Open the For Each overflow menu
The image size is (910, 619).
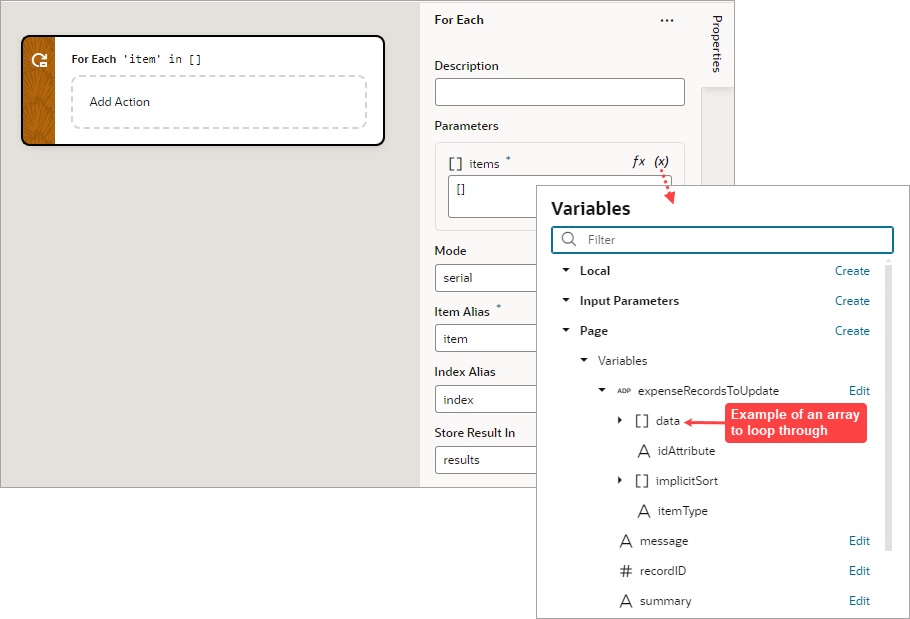click(667, 20)
